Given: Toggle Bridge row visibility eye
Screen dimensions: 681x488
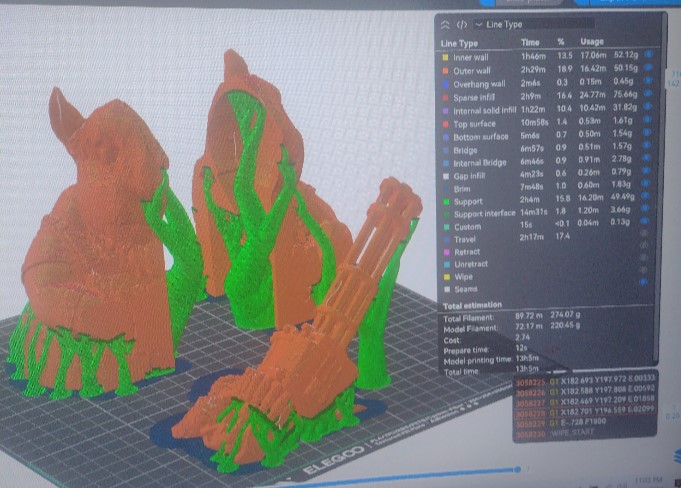Looking at the screenshot, I should (647, 145).
